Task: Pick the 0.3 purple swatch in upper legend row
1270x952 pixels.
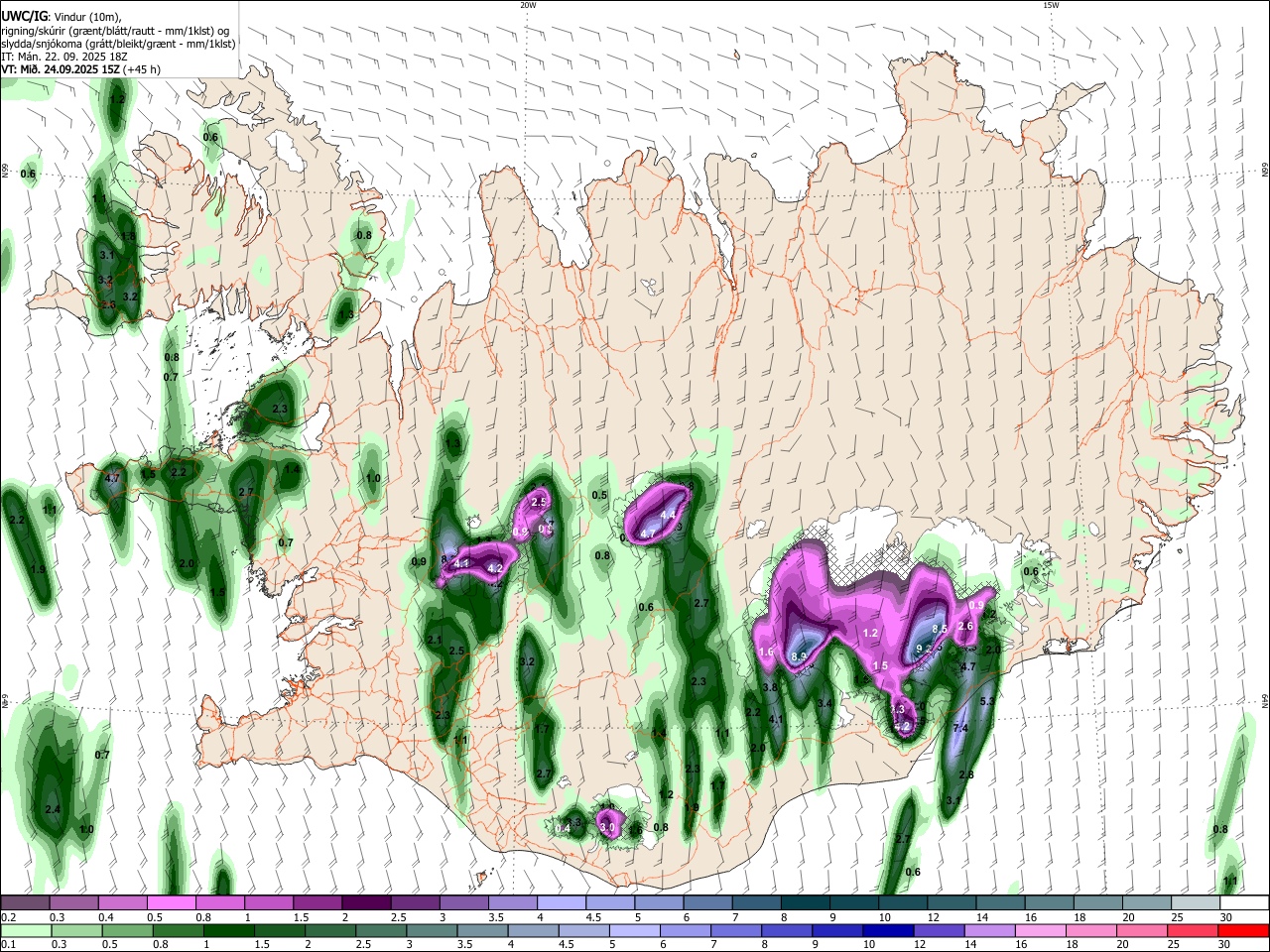Action: tap(74, 902)
